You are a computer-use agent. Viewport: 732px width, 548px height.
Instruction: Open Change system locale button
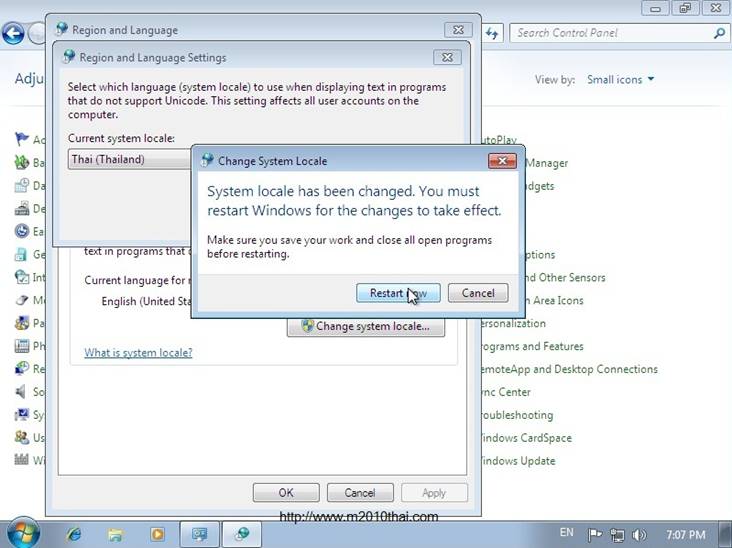(x=366, y=326)
